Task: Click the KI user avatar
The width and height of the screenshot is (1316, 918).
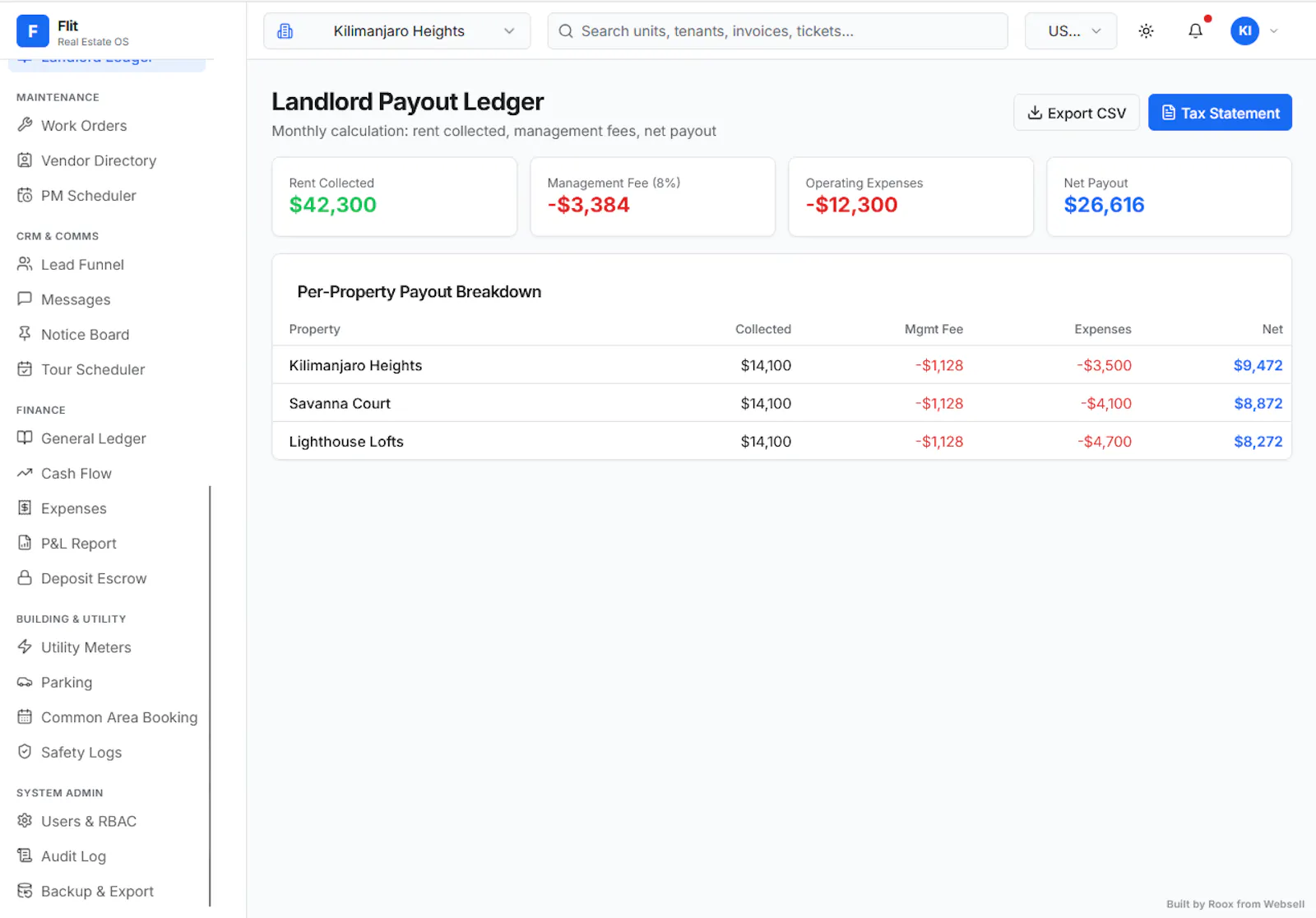Action: [x=1244, y=31]
